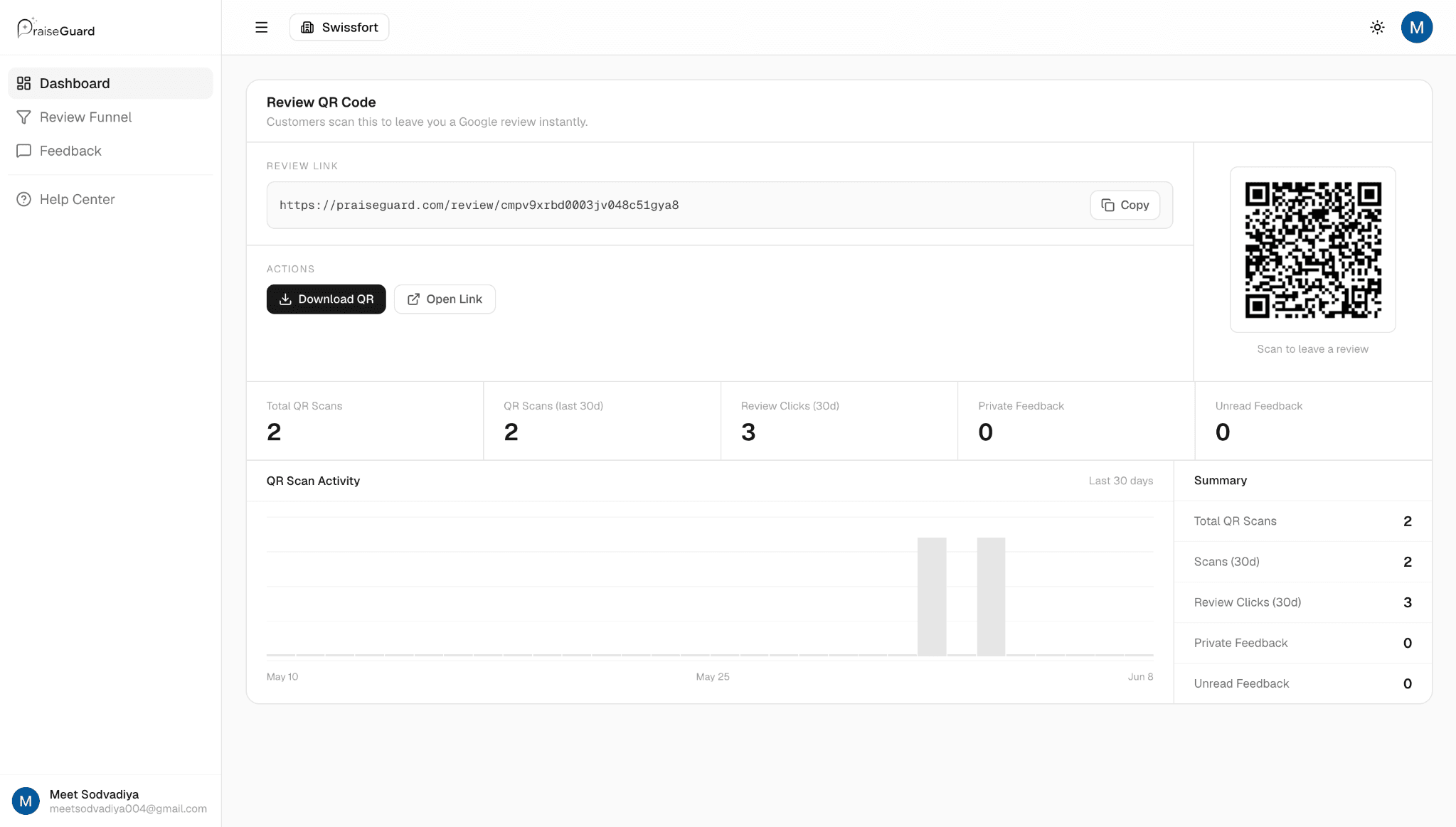Open Feedback page in sidebar
This screenshot has height=827, width=1456.
point(110,151)
